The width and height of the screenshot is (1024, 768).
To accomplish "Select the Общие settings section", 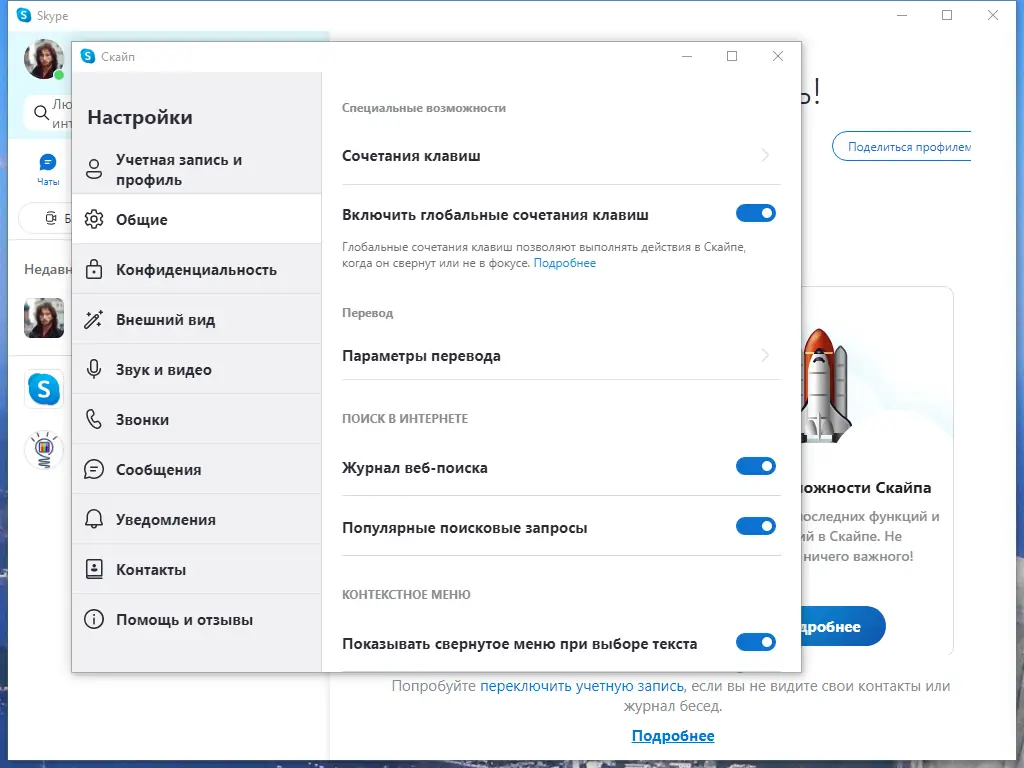I will click(x=197, y=219).
